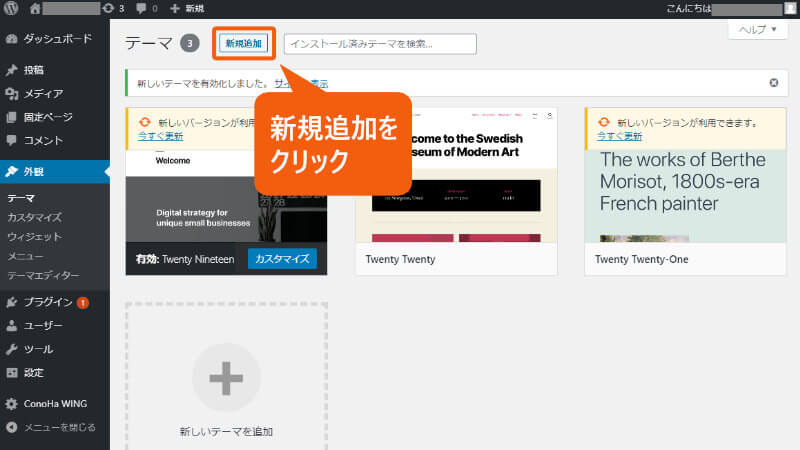Click the plugin update badge
Screen dimensions: 800x450
83,303
